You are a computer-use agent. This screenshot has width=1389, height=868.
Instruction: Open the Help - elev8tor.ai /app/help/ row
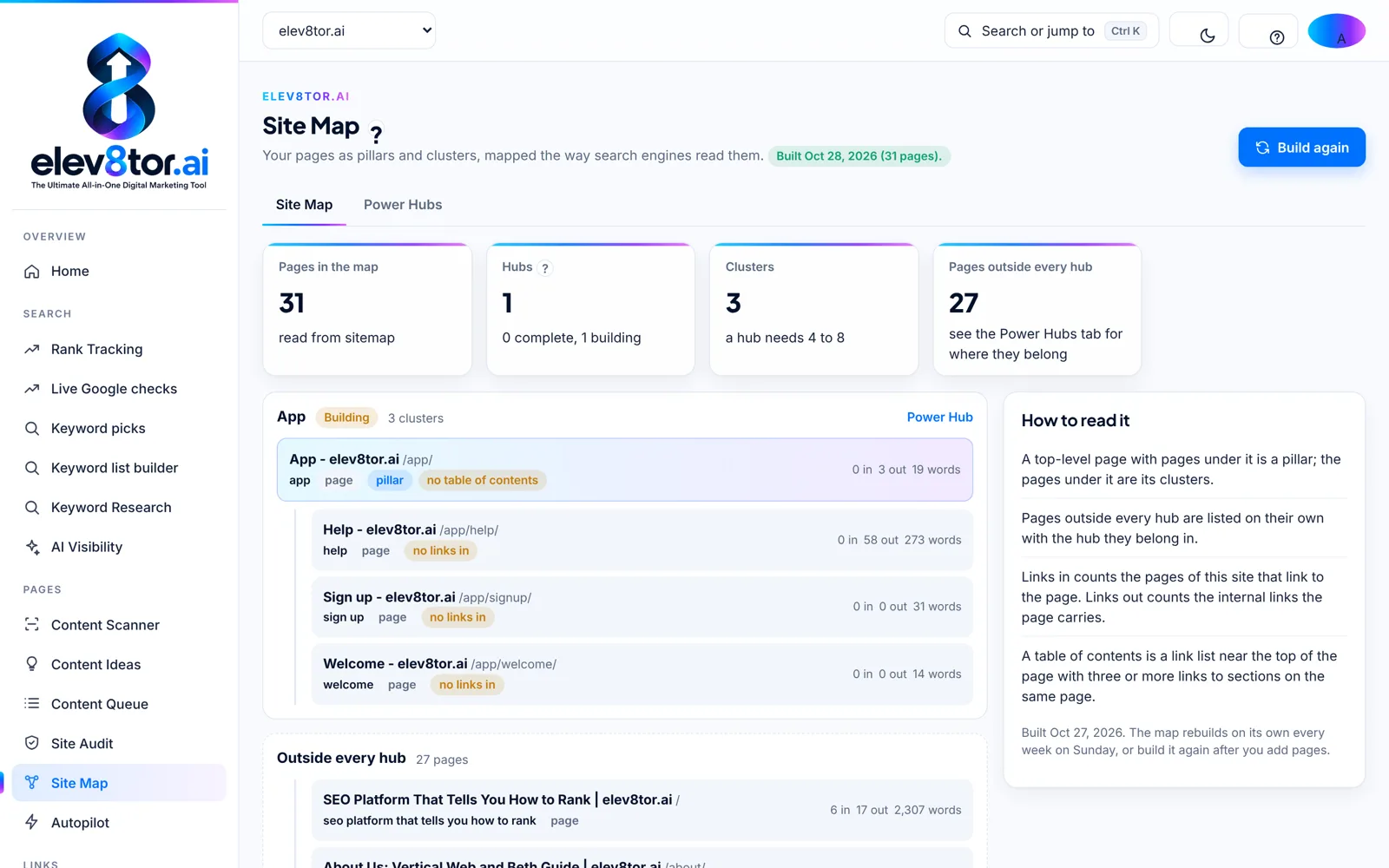(x=642, y=540)
